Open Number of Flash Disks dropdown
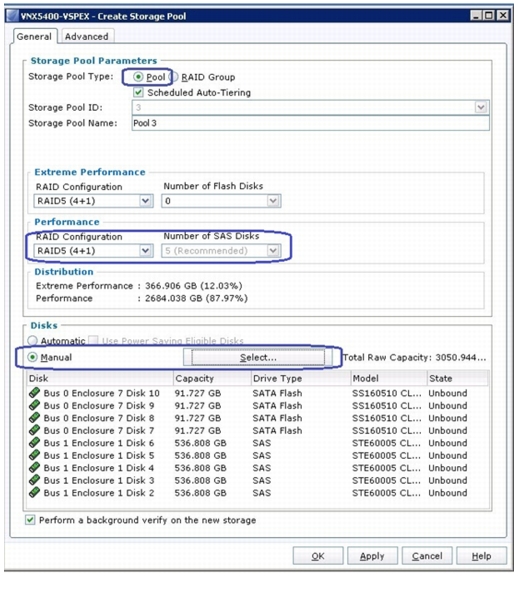Image resolution: width=518 pixels, height=590 pixels. [273, 201]
